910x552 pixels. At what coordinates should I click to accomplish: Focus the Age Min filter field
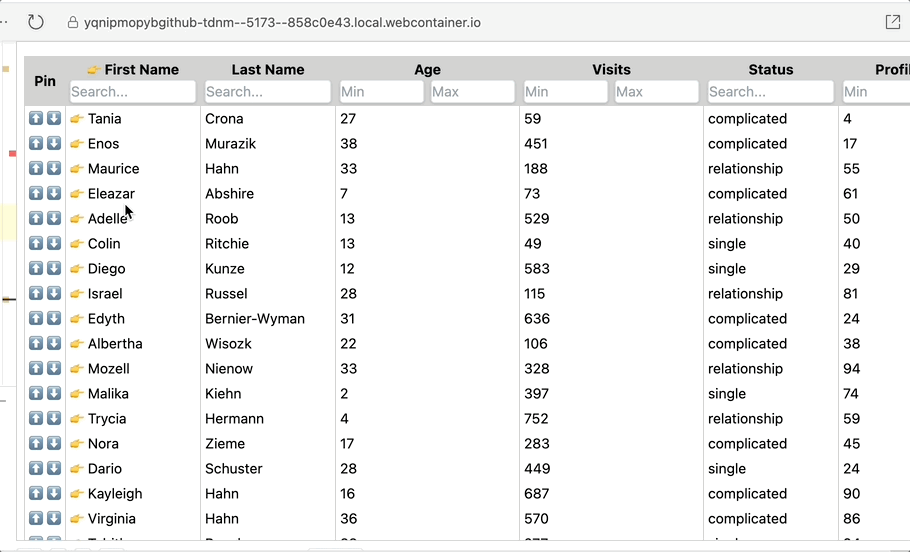click(x=382, y=92)
